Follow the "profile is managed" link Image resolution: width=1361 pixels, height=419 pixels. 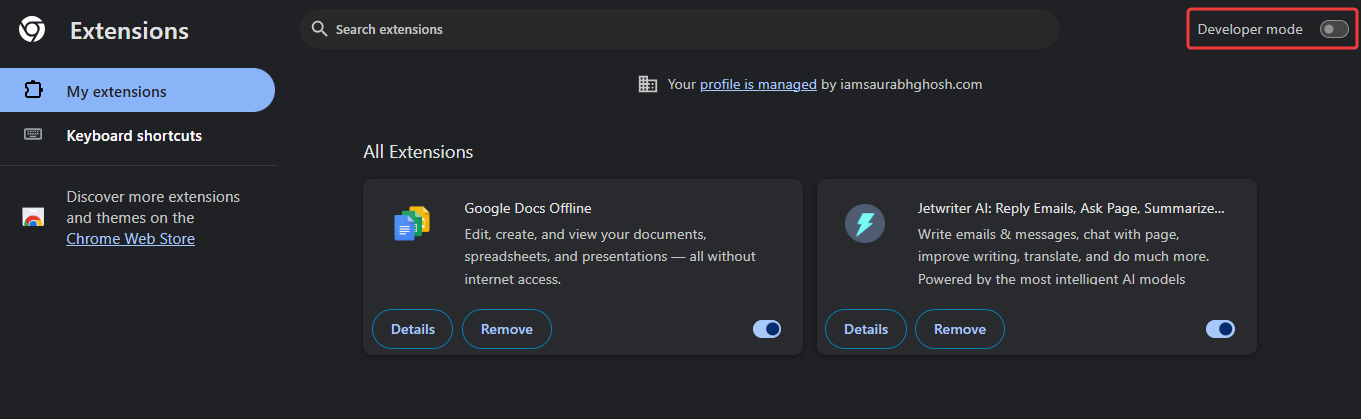(x=758, y=84)
